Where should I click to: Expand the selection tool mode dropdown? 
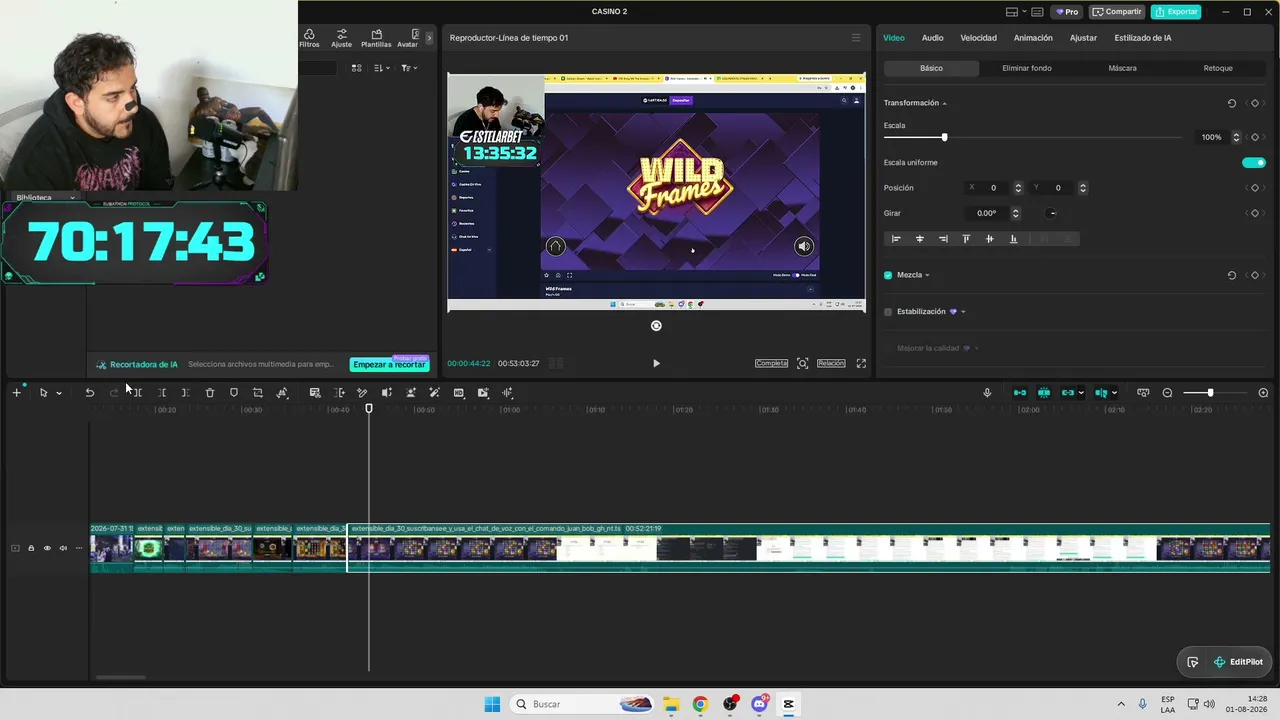click(59, 393)
